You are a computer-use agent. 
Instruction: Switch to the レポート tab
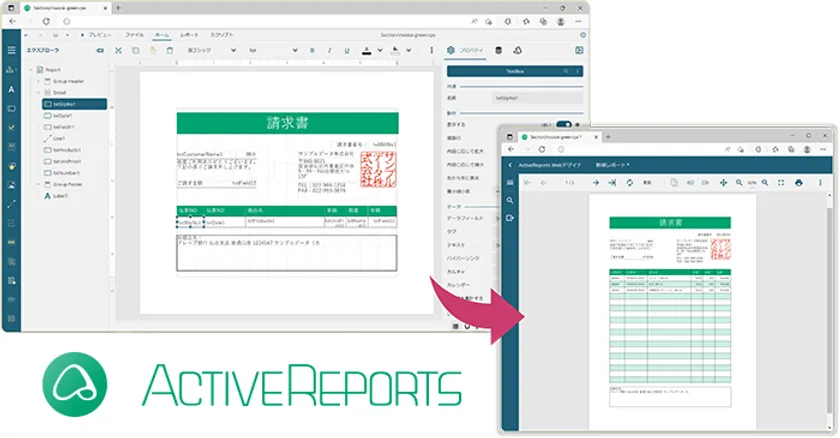click(x=189, y=34)
